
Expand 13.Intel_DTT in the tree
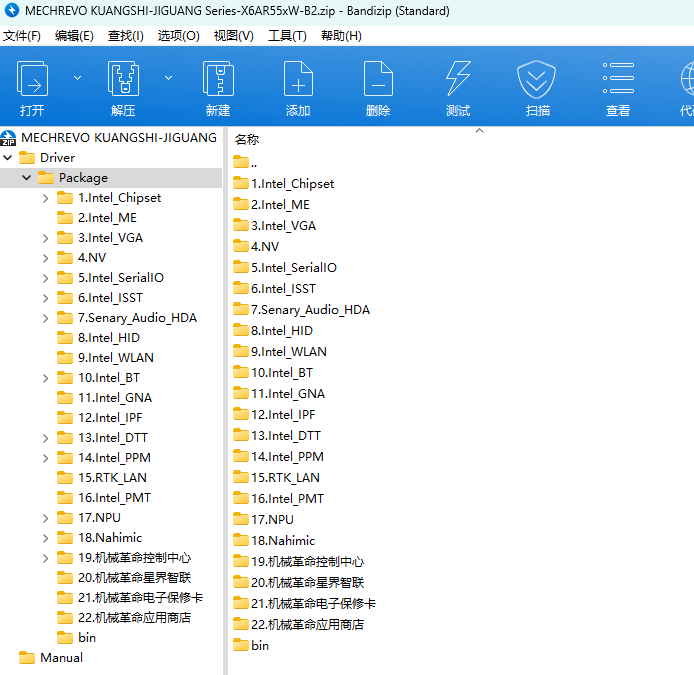click(x=46, y=438)
